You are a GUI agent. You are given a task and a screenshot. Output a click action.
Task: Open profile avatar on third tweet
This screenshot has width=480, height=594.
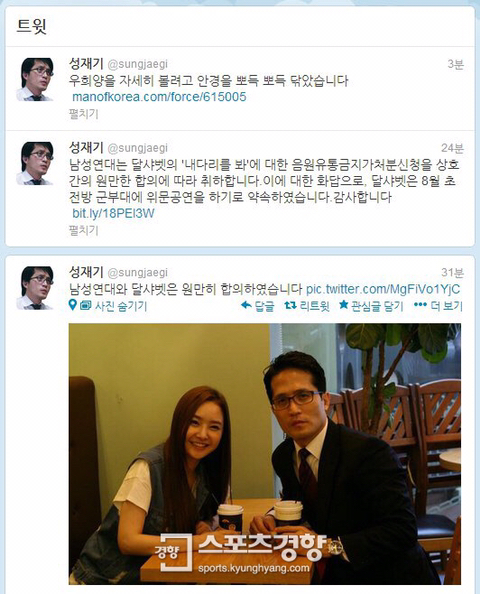coord(35,288)
